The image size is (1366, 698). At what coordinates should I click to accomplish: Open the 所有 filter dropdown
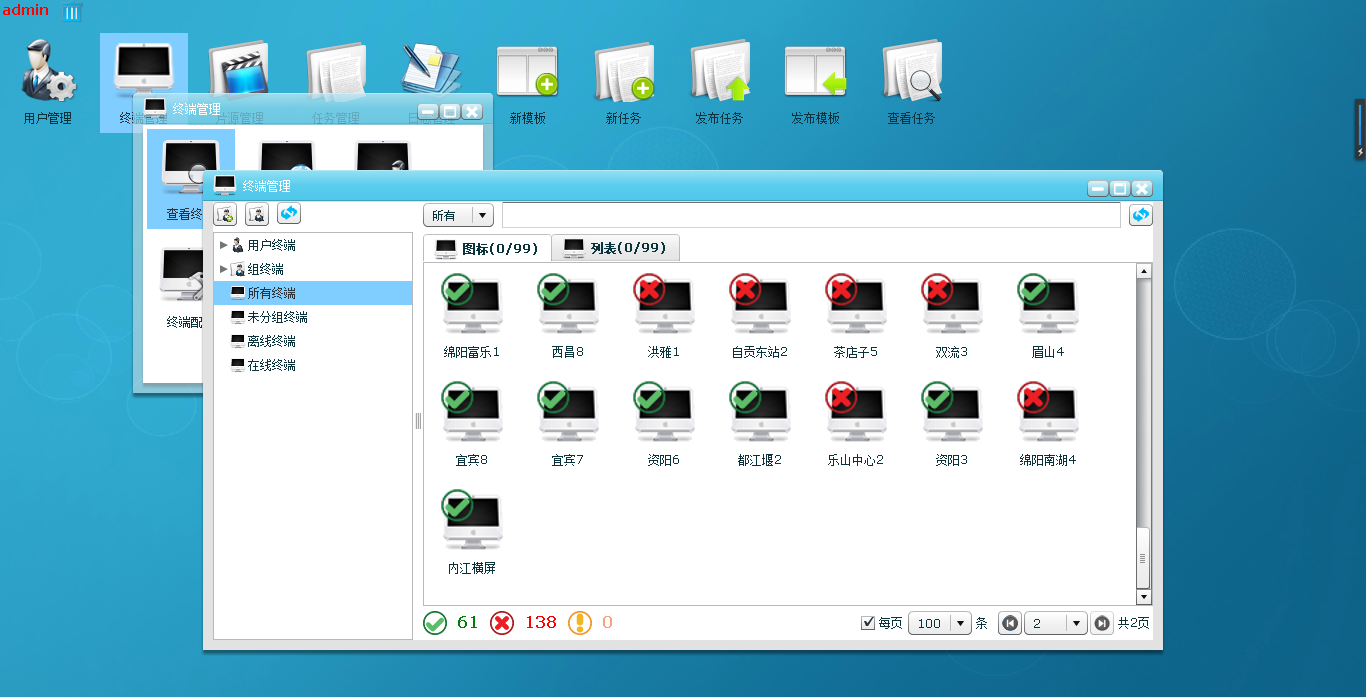click(458, 215)
